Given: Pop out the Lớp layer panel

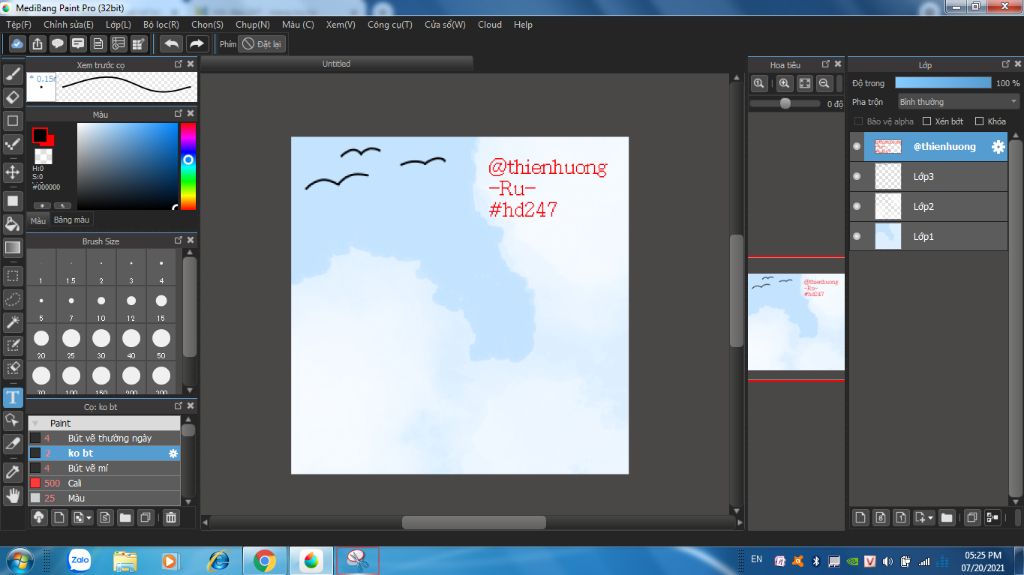Looking at the screenshot, I should (x=1006, y=64).
